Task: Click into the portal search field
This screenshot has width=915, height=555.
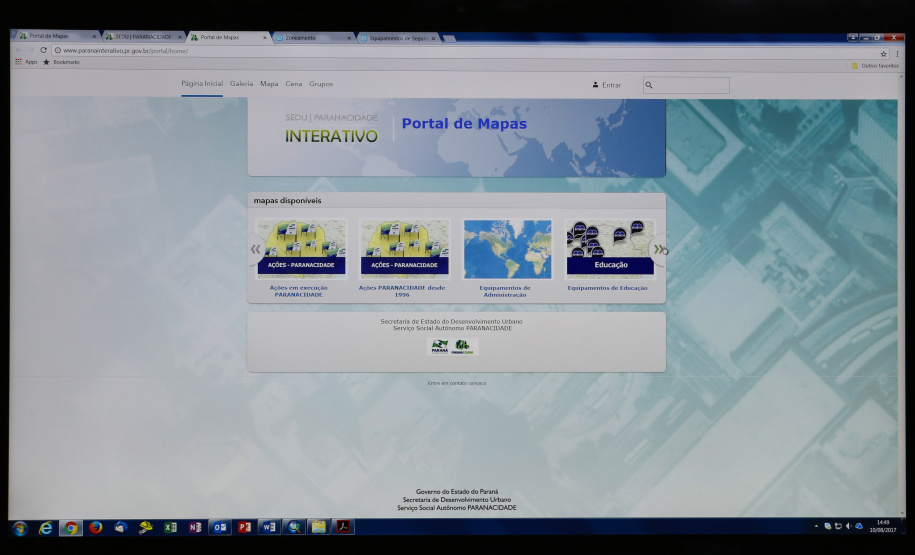Action: tap(686, 85)
